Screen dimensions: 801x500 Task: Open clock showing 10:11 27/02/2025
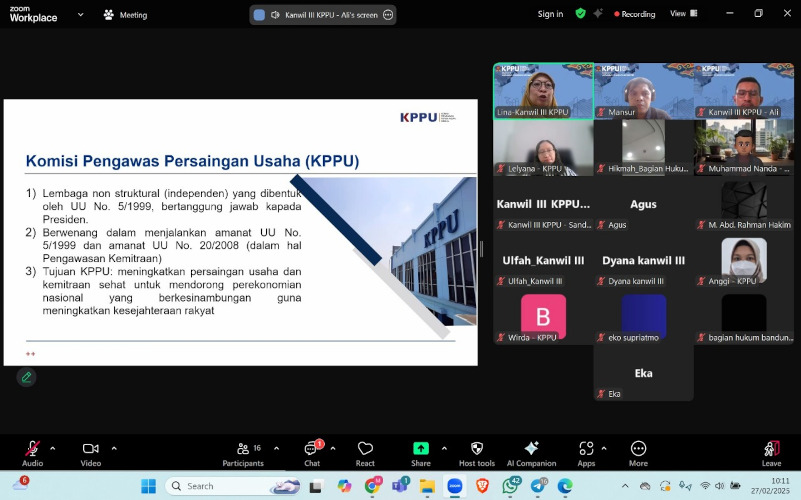pyautogui.click(x=770, y=486)
